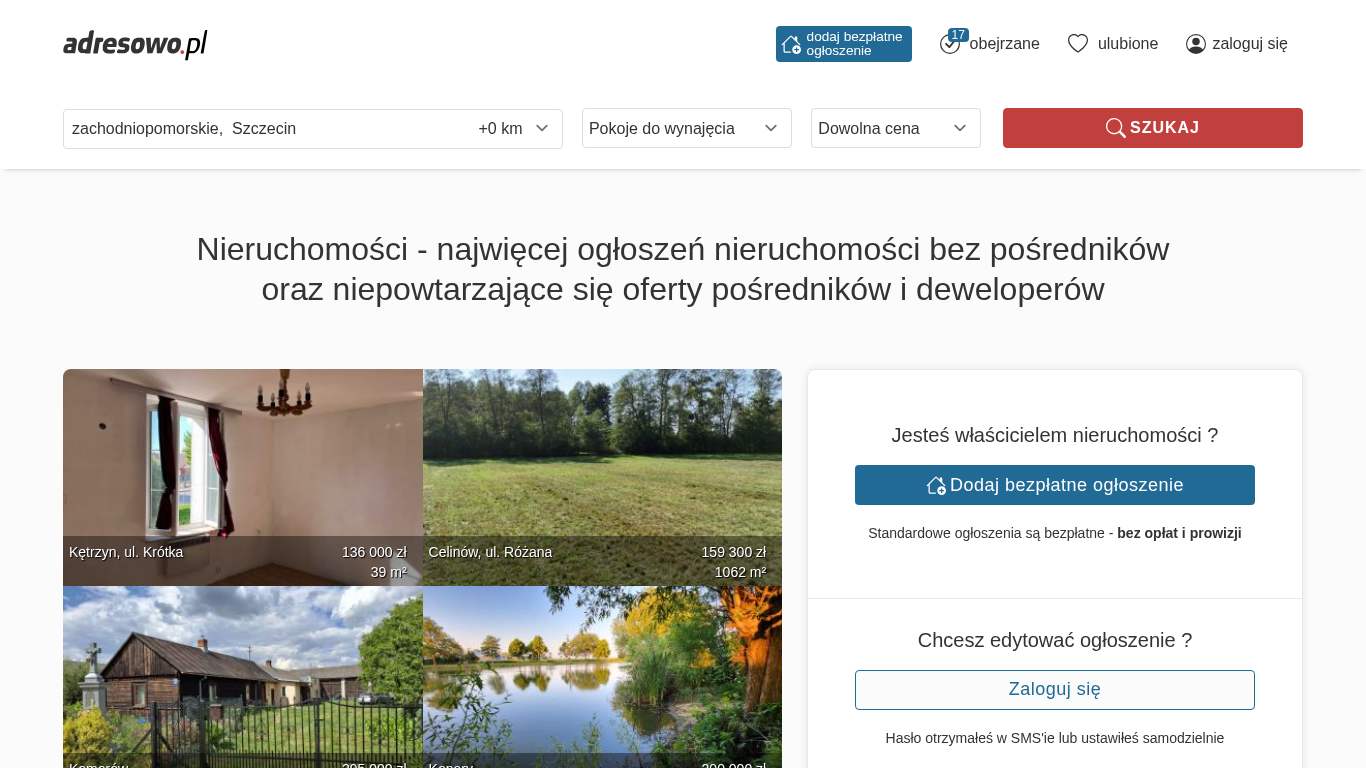Click magnifier icon in the Szukaj button

coord(1115,128)
